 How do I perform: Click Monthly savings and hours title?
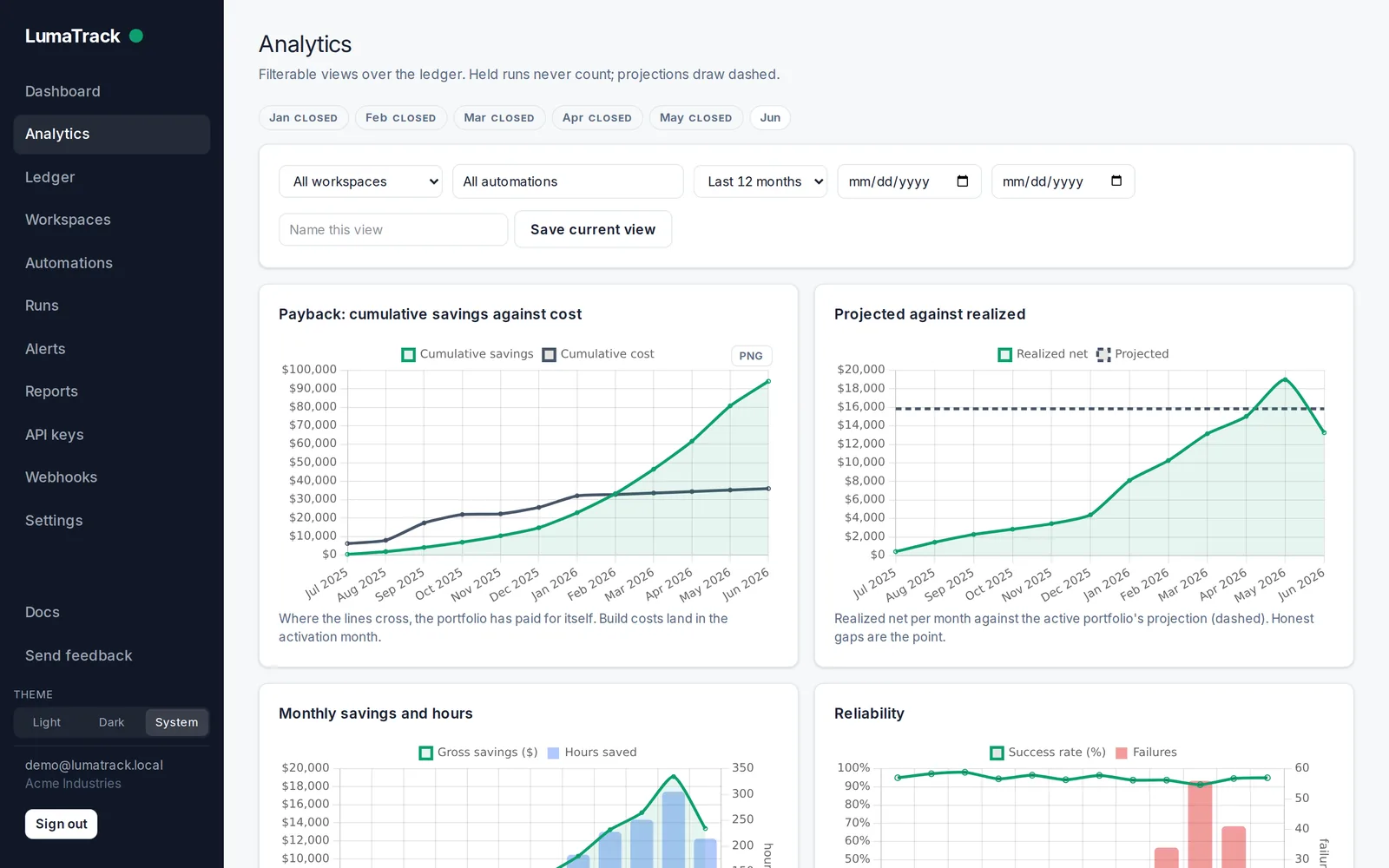coord(376,713)
